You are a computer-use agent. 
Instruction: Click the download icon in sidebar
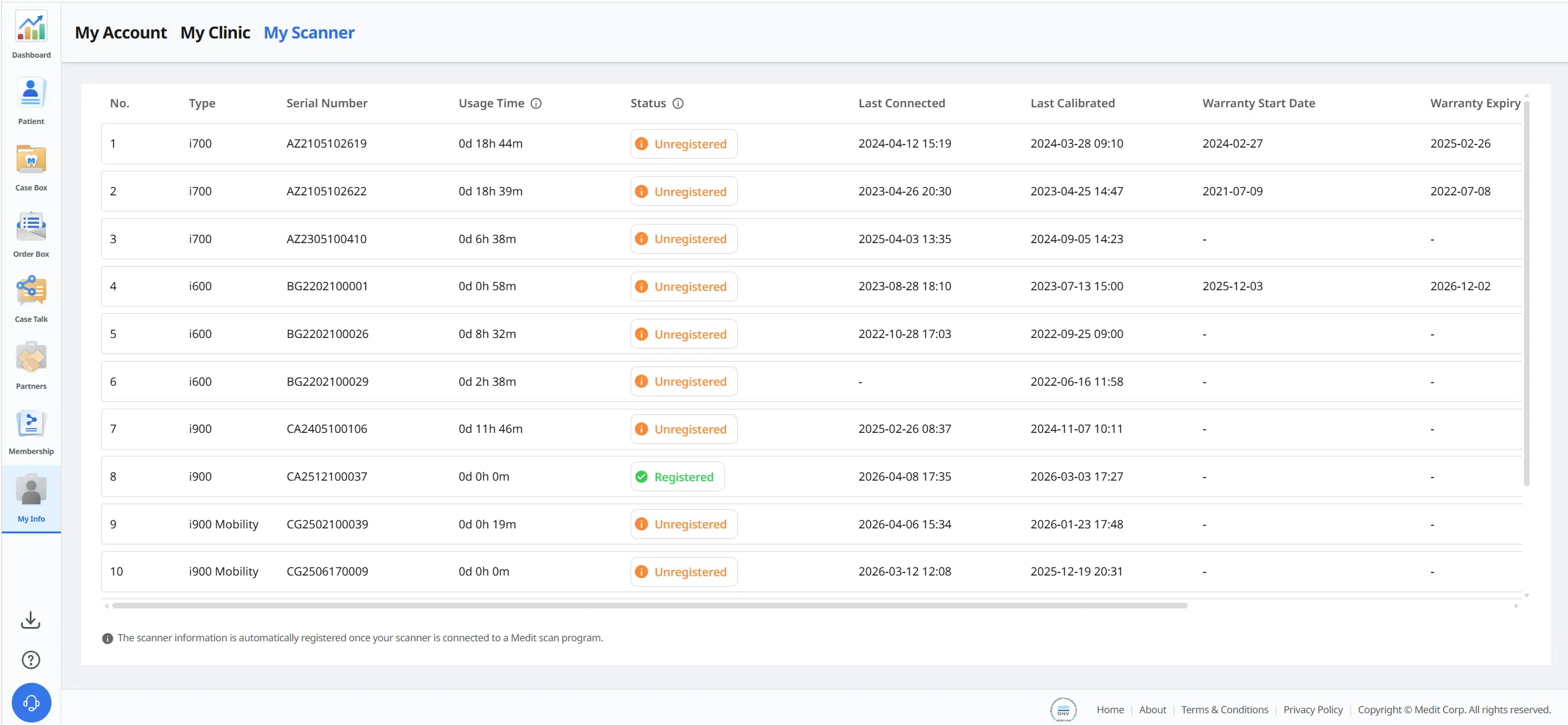point(31,620)
